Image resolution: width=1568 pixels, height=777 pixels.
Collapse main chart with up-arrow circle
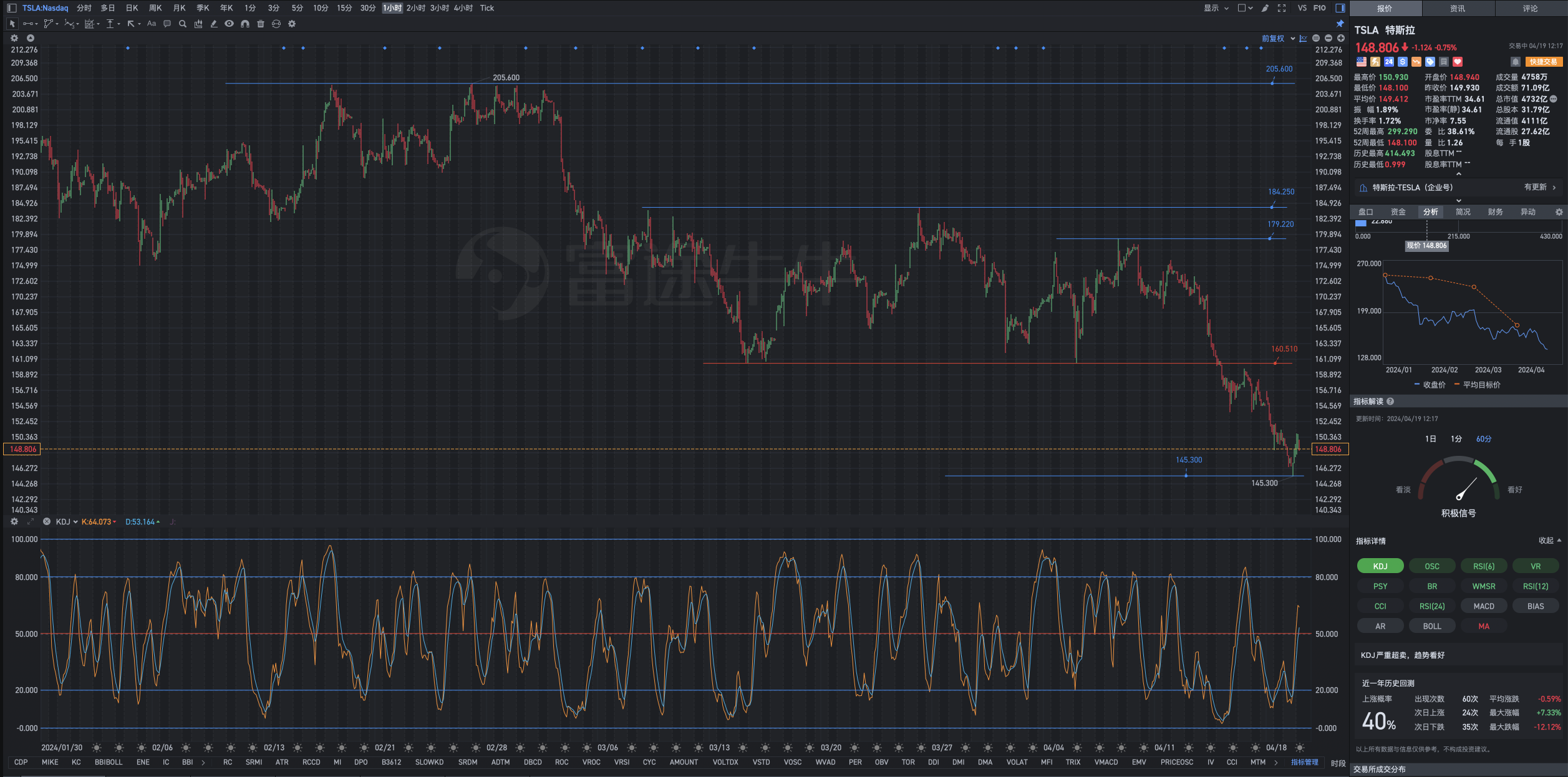coord(30,38)
